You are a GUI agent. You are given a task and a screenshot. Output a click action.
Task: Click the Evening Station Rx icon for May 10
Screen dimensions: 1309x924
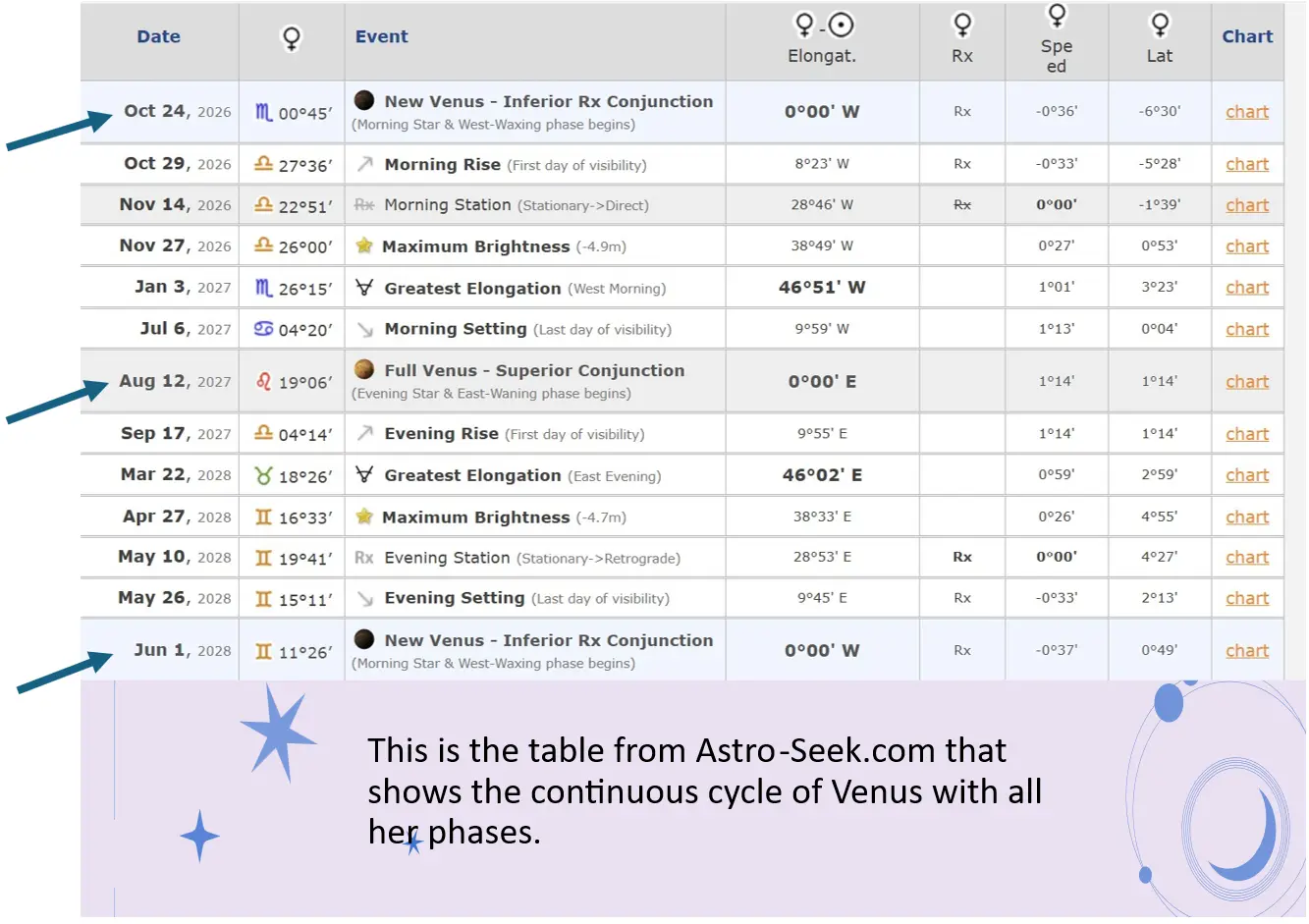pyautogui.click(x=364, y=558)
